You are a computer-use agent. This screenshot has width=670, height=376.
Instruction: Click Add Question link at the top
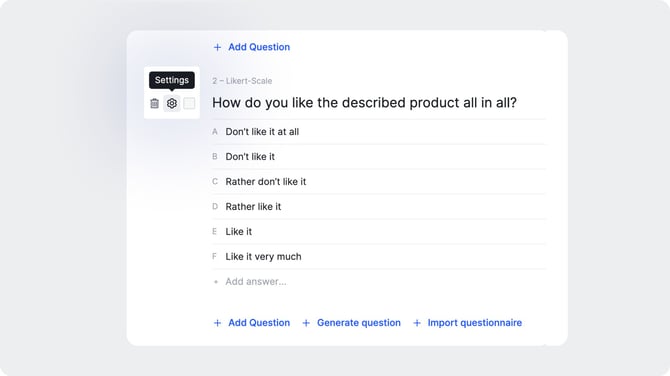pos(259,47)
